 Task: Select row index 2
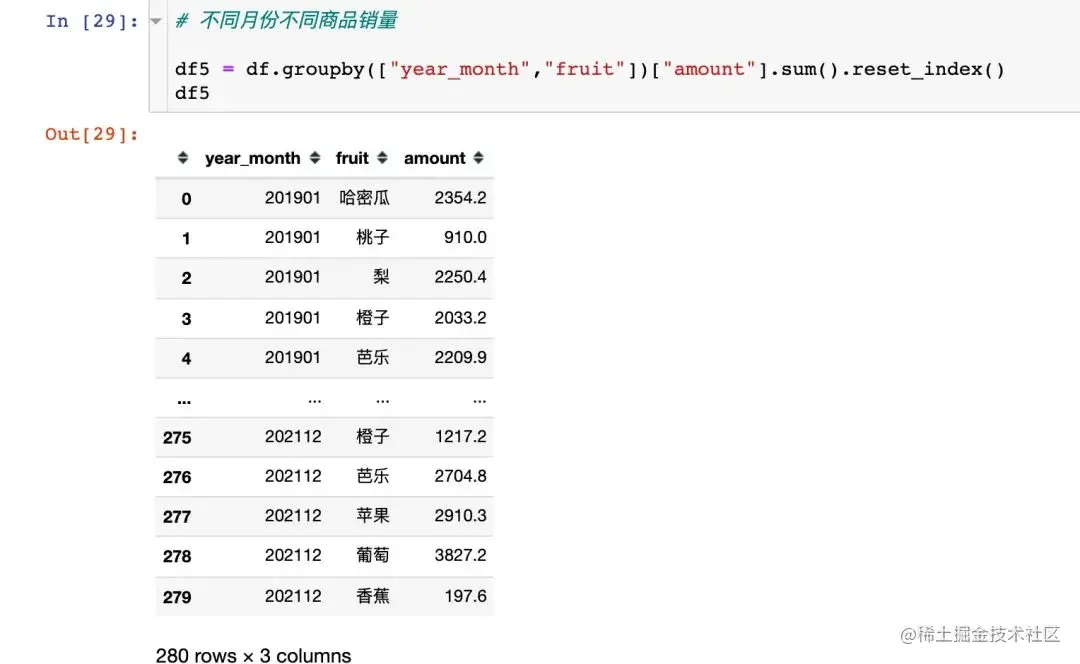(x=186, y=278)
